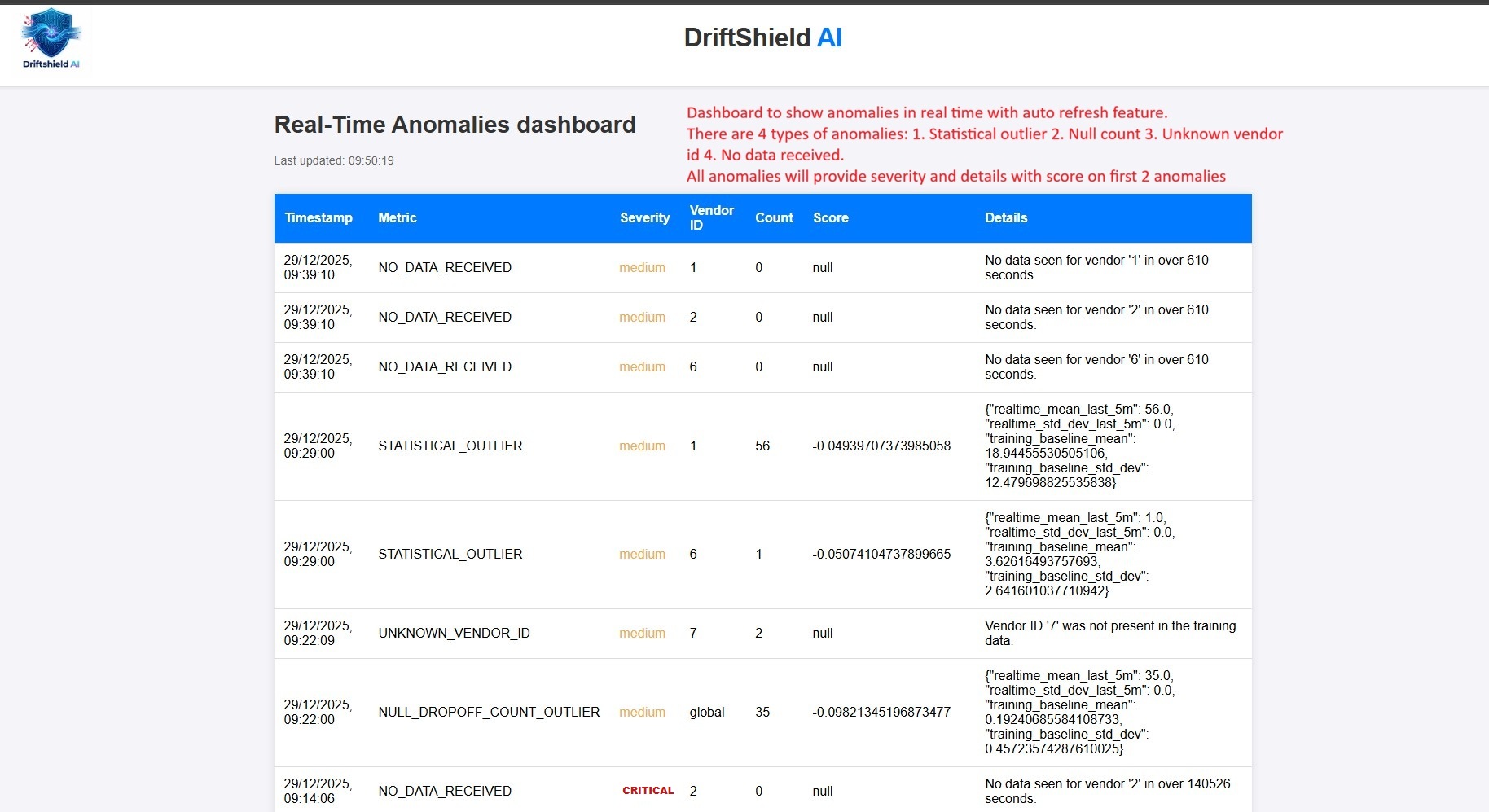Screen dimensions: 1489x812
Task: Click the Count column header
Action: click(774, 217)
